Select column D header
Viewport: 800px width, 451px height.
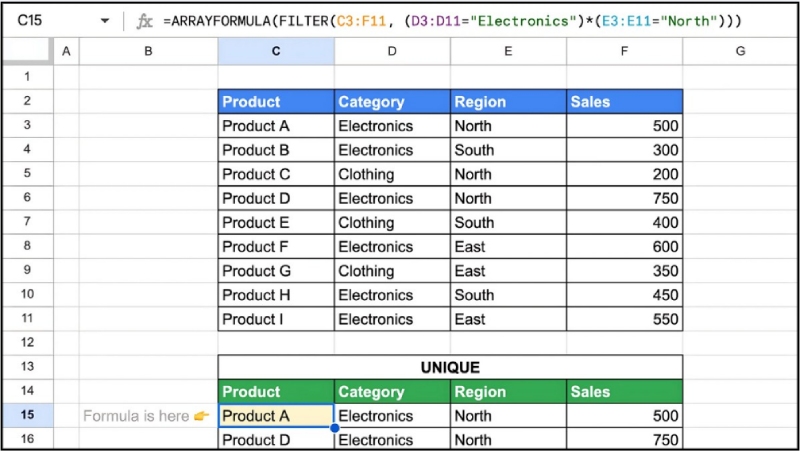click(392, 51)
